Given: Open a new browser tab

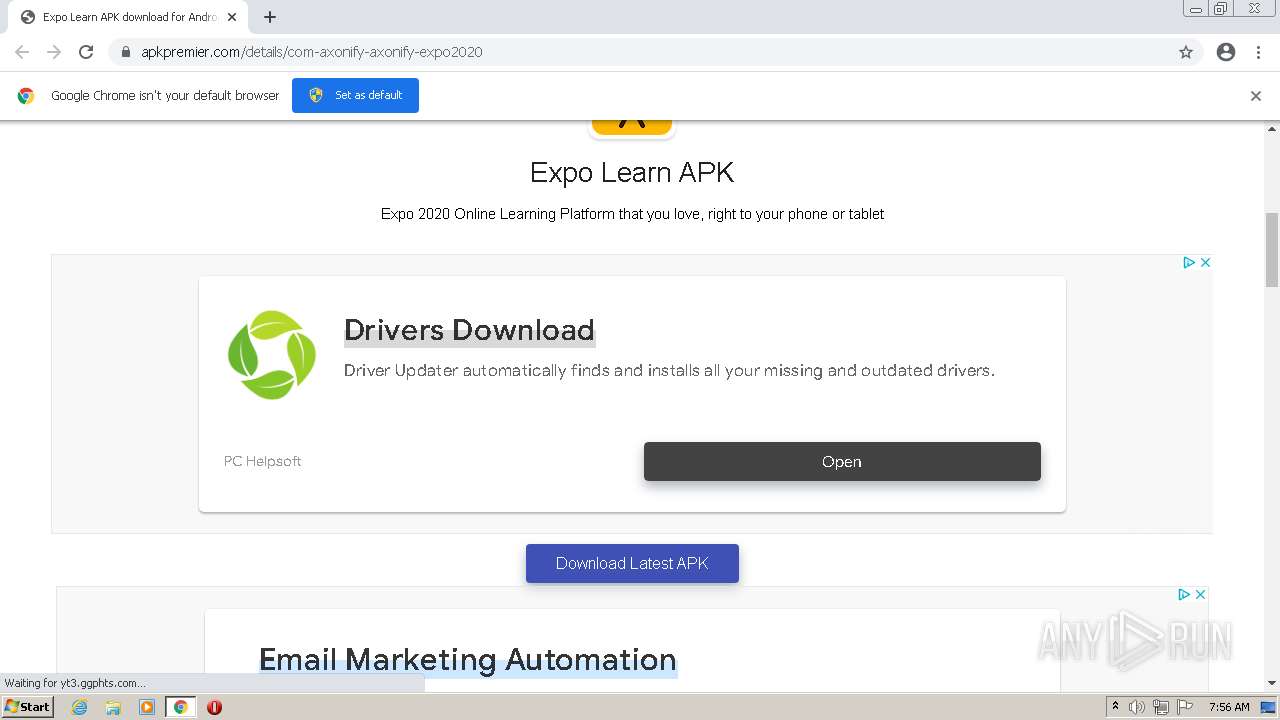Looking at the screenshot, I should click(x=270, y=17).
